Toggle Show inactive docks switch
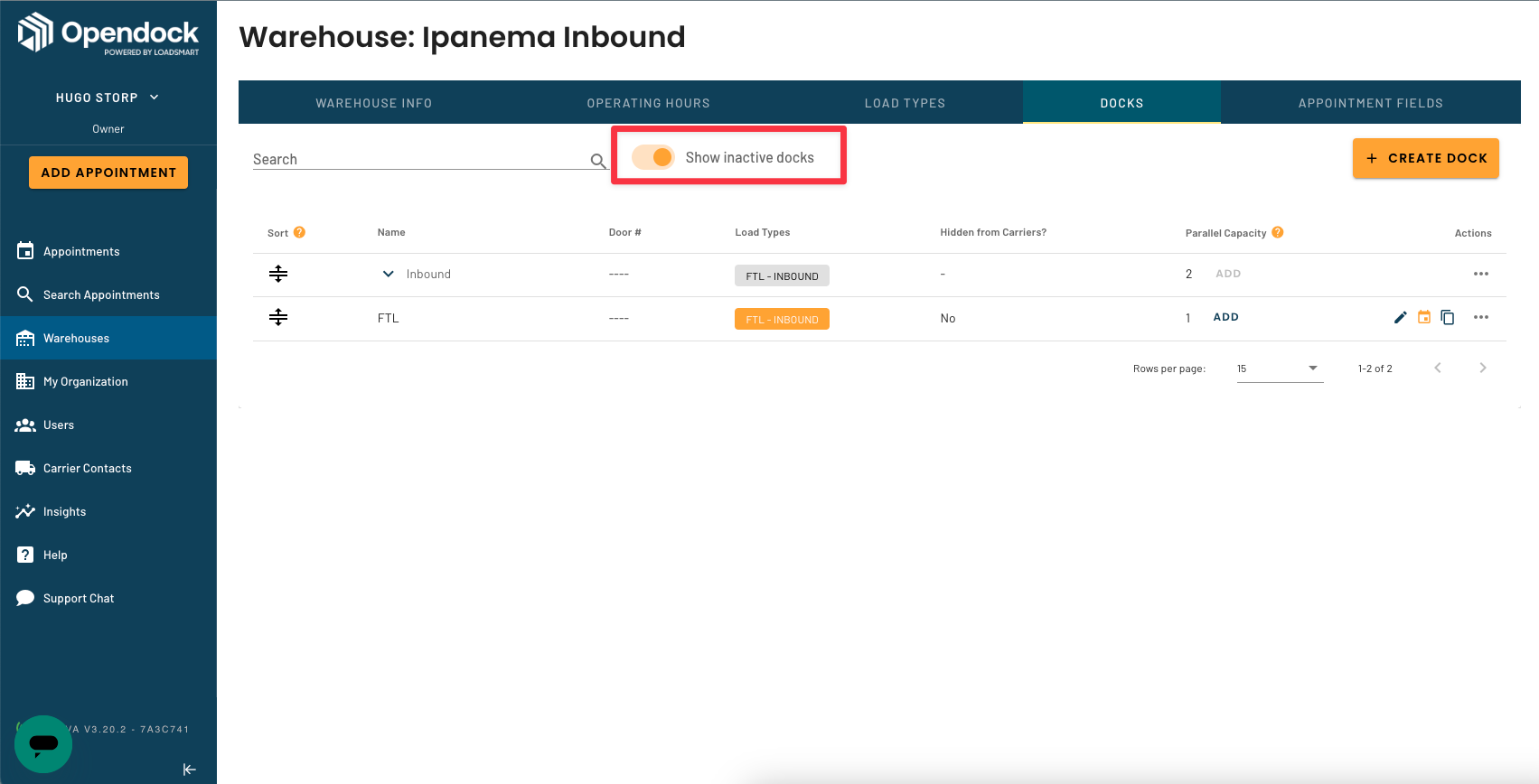Viewport: 1539px width, 784px height. tap(653, 157)
